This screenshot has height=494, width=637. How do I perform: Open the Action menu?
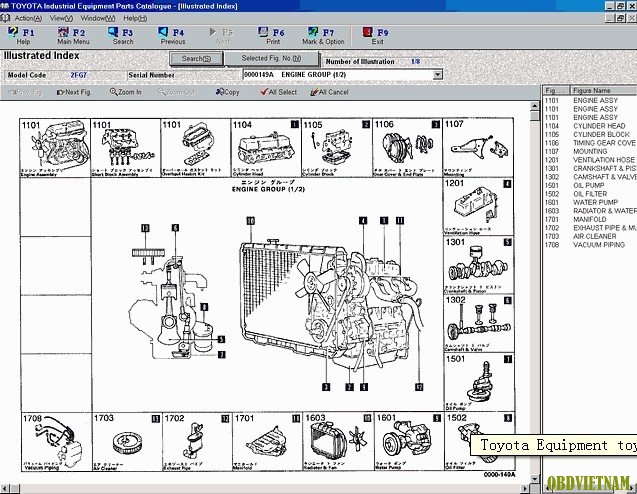tap(28, 18)
